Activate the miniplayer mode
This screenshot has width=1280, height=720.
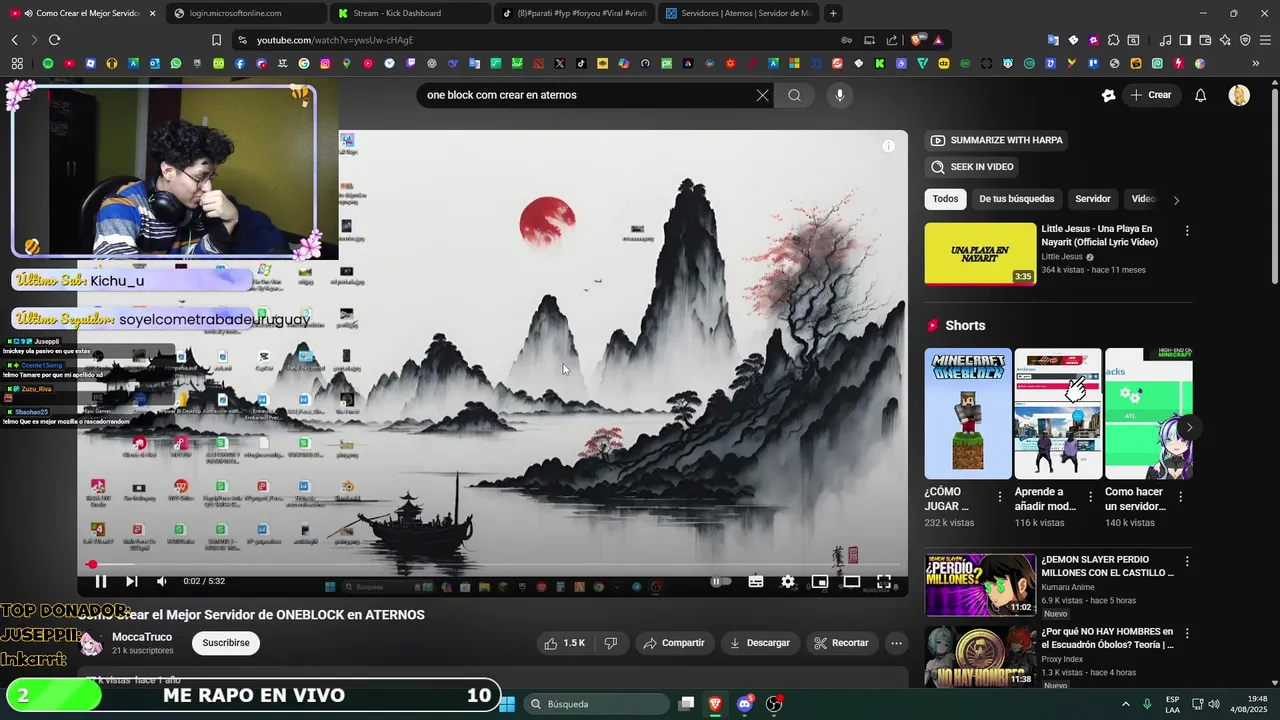(820, 581)
